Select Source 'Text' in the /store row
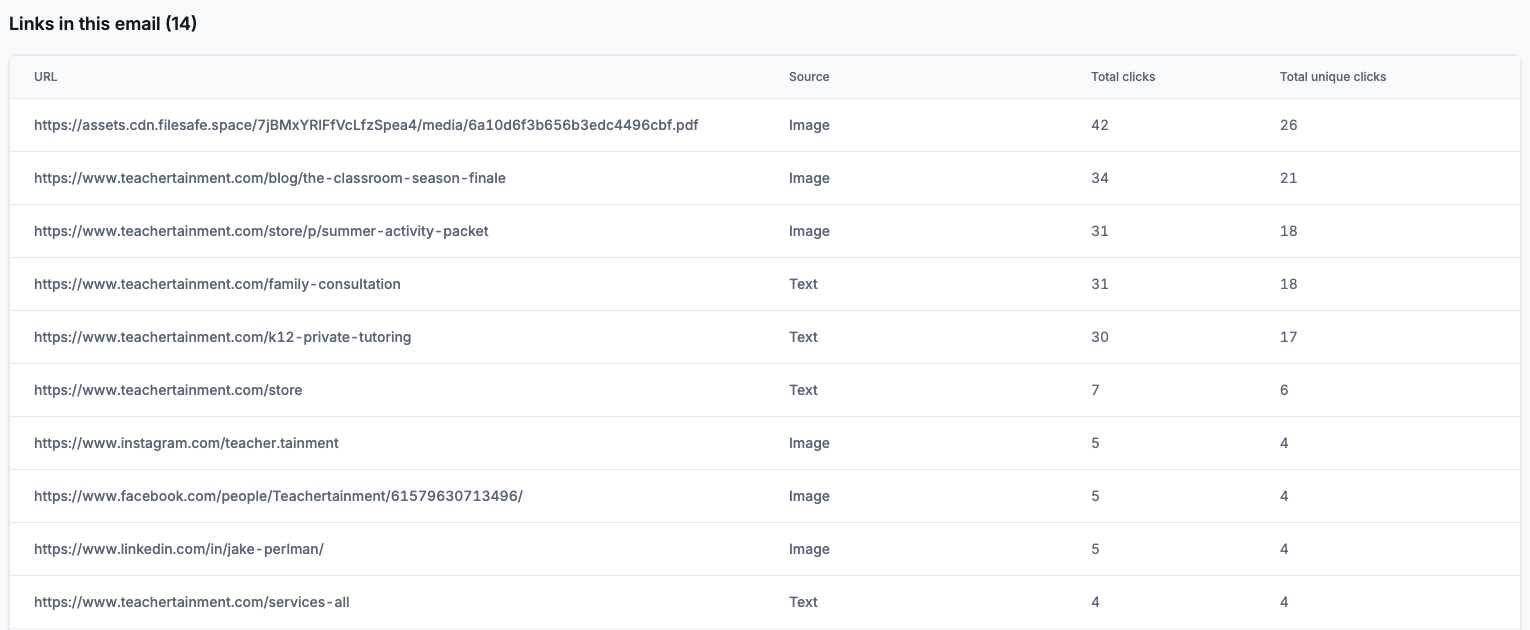This screenshot has width=1530, height=630. pyautogui.click(x=803, y=390)
